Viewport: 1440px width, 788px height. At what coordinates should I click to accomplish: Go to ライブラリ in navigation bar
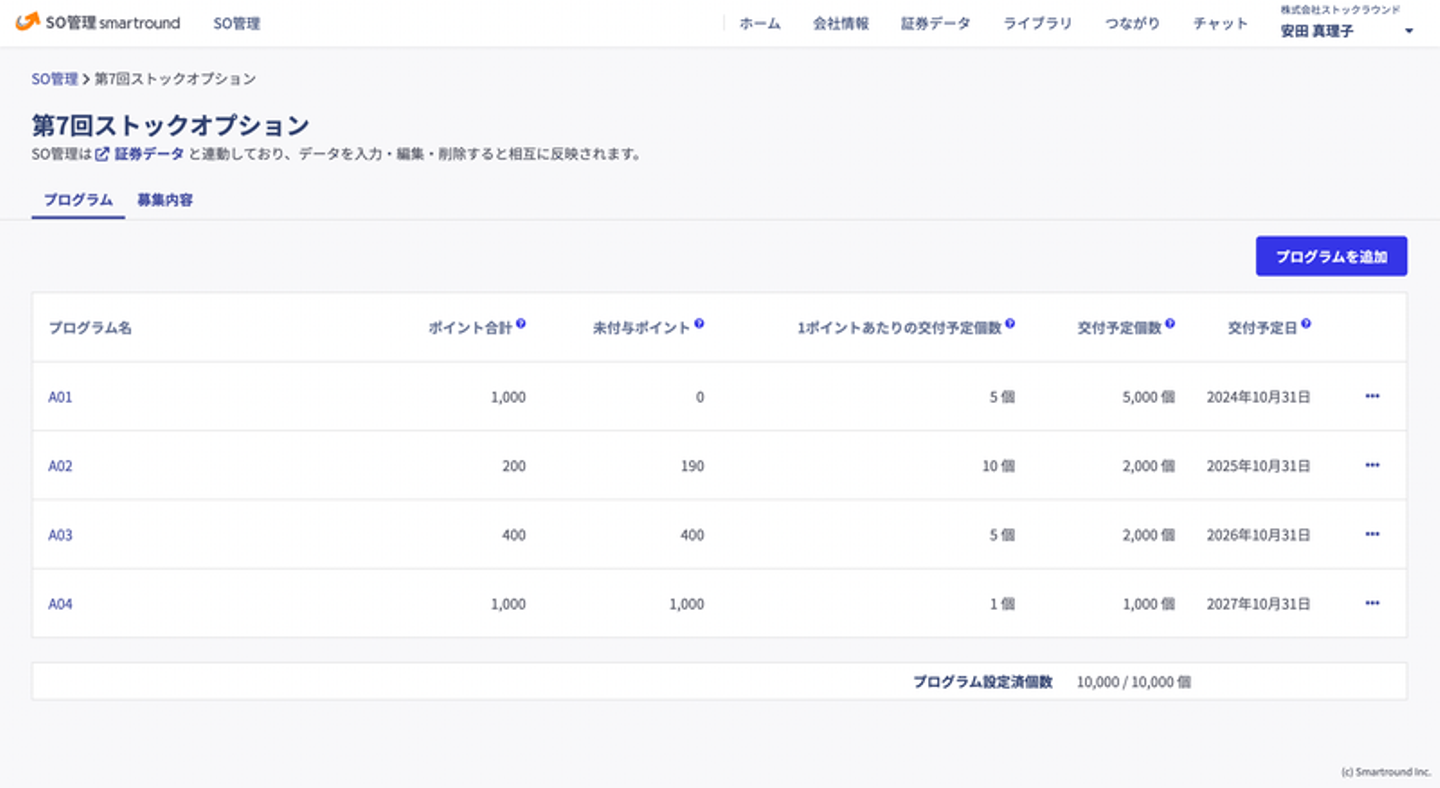click(1037, 23)
